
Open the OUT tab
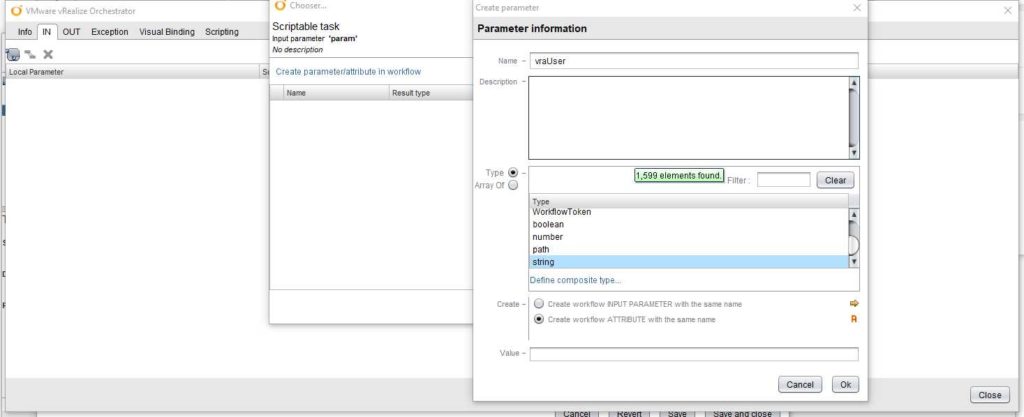pyautogui.click(x=71, y=31)
